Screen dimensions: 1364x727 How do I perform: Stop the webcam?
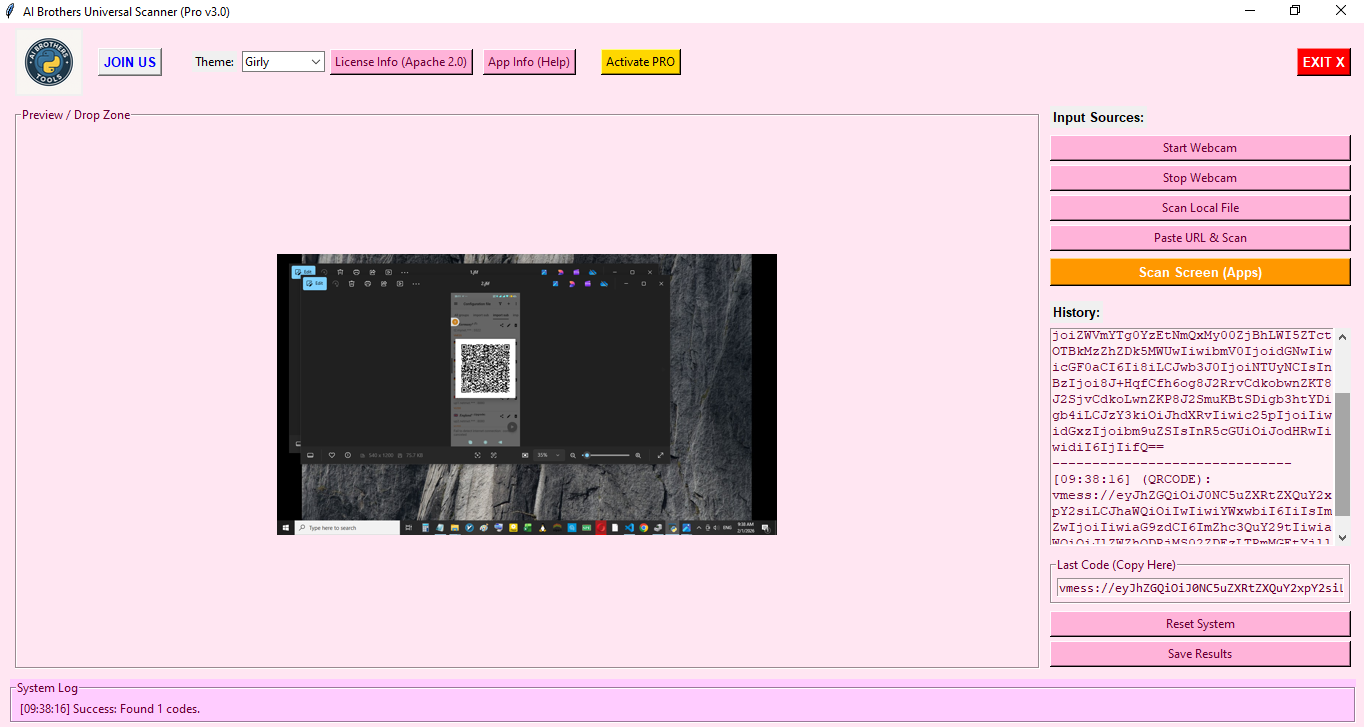click(1200, 178)
